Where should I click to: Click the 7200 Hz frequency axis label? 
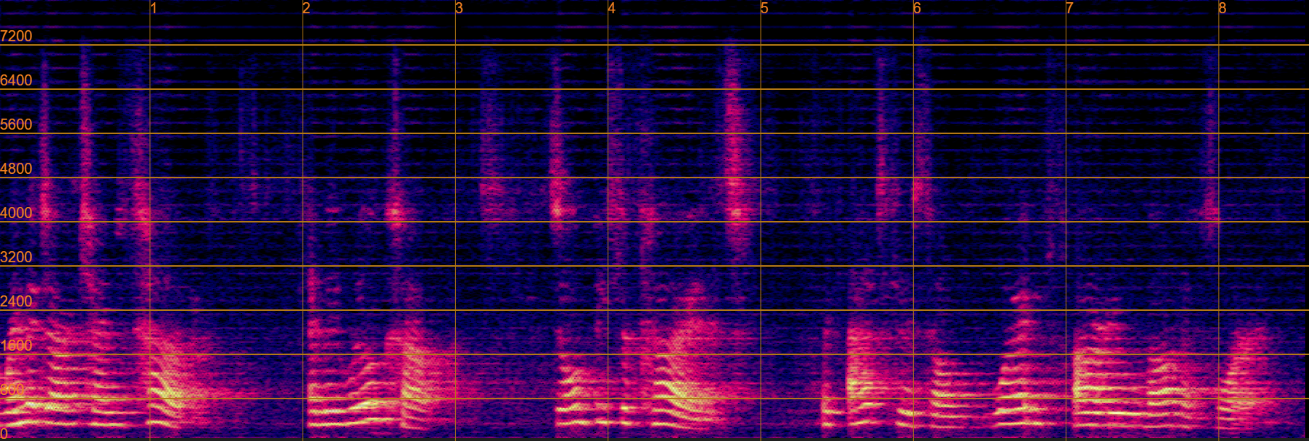[17, 36]
